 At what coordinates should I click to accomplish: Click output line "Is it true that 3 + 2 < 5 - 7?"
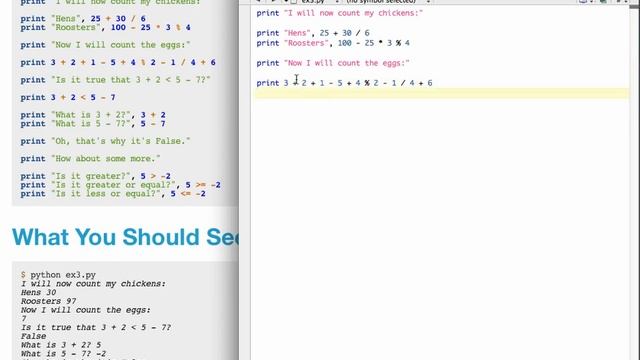(96, 327)
